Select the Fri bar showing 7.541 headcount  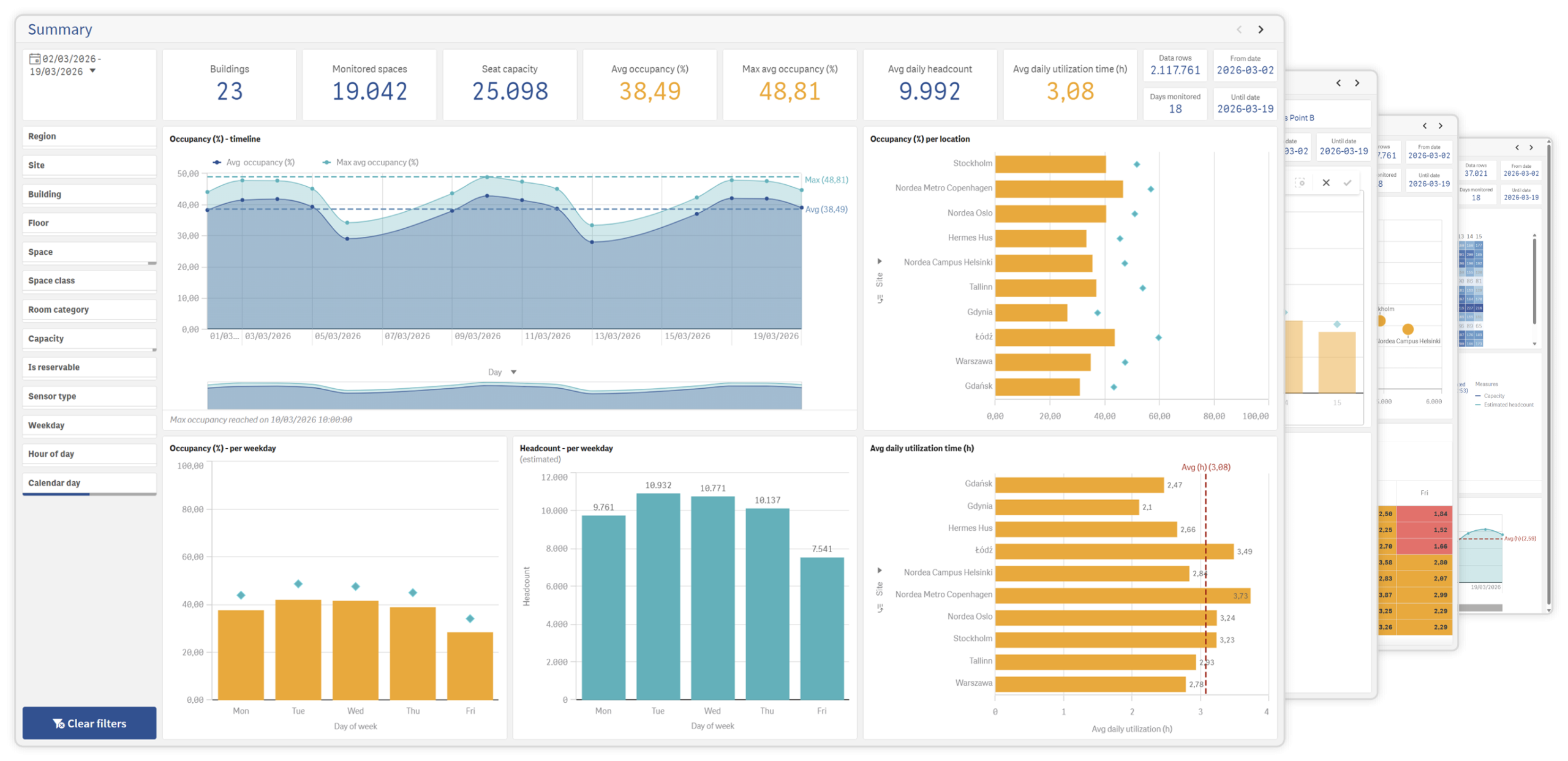(821, 628)
